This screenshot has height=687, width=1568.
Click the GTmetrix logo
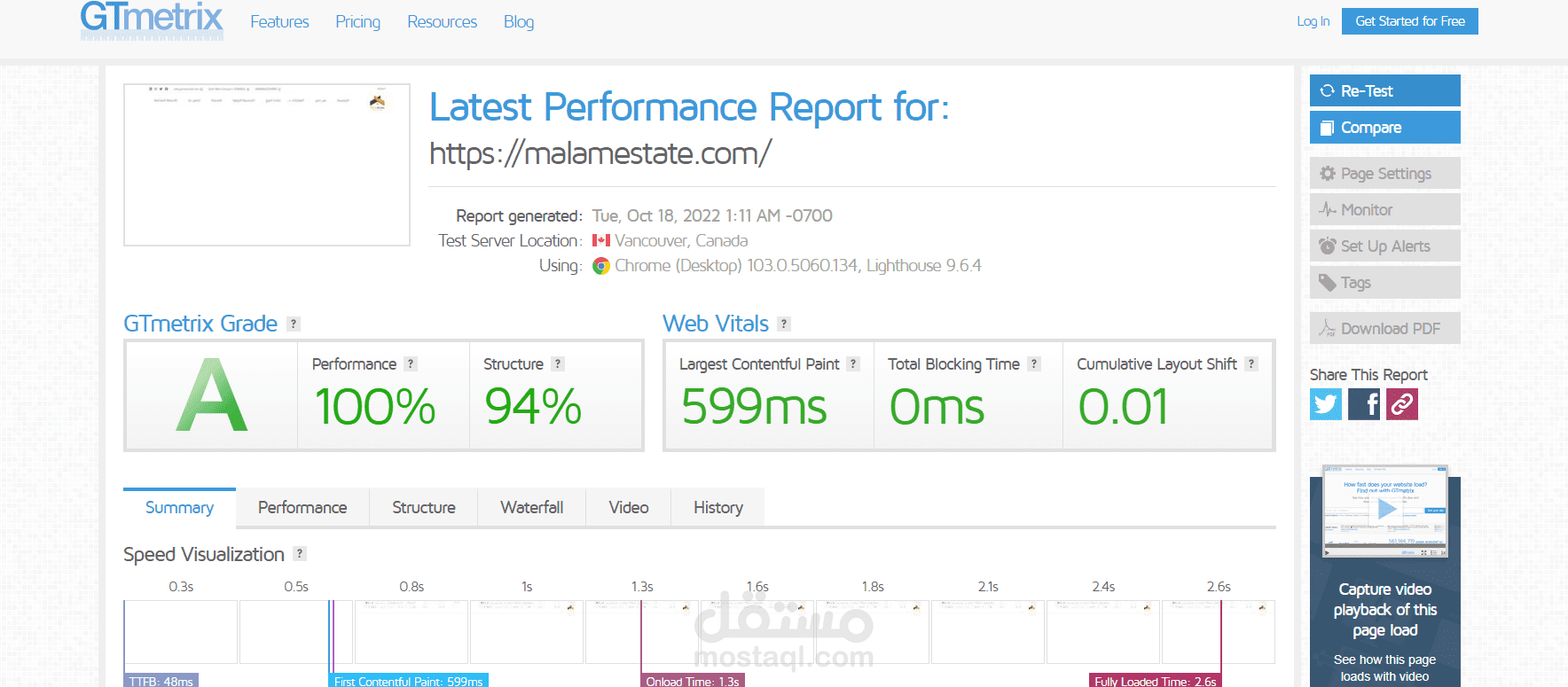152,20
